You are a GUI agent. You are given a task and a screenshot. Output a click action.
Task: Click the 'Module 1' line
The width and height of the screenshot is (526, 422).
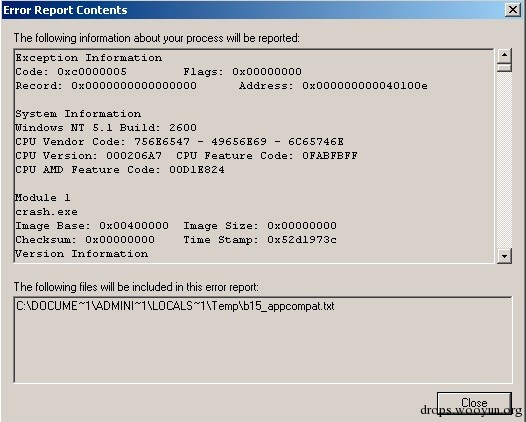(x=43, y=198)
